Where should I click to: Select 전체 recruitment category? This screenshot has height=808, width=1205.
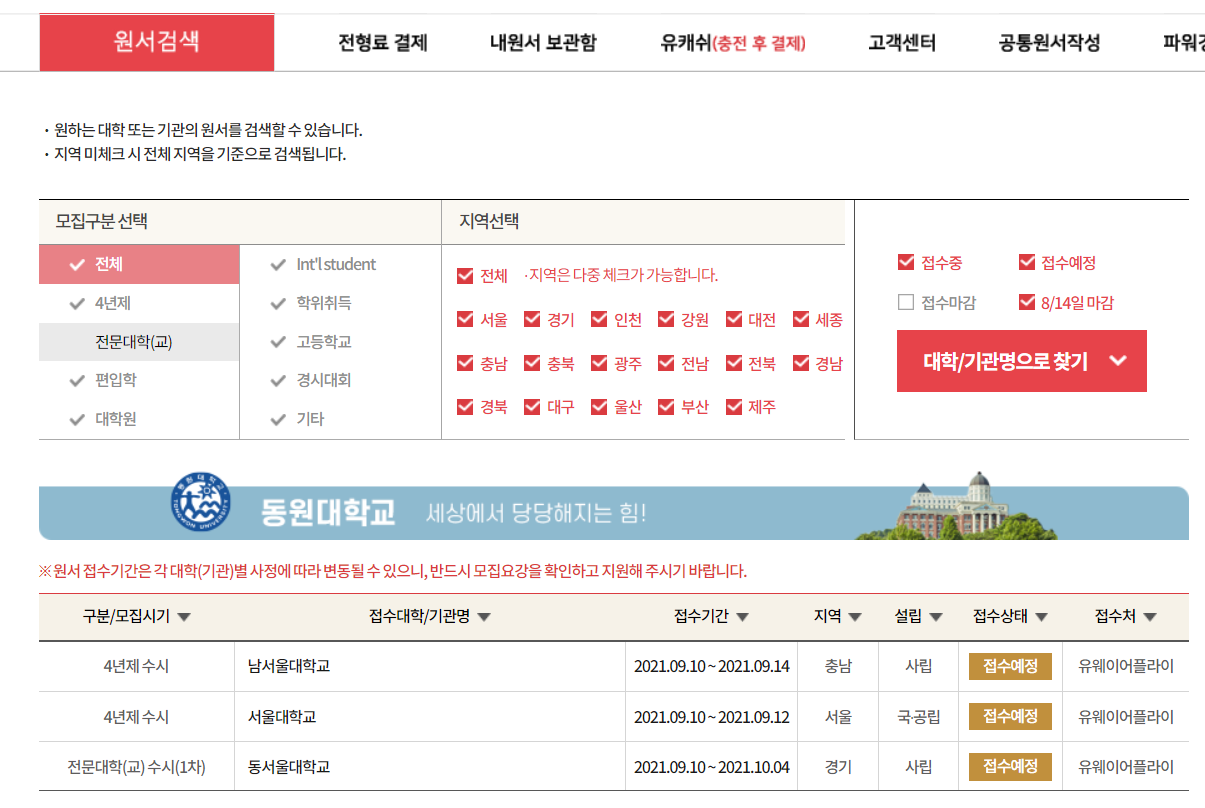tap(139, 264)
